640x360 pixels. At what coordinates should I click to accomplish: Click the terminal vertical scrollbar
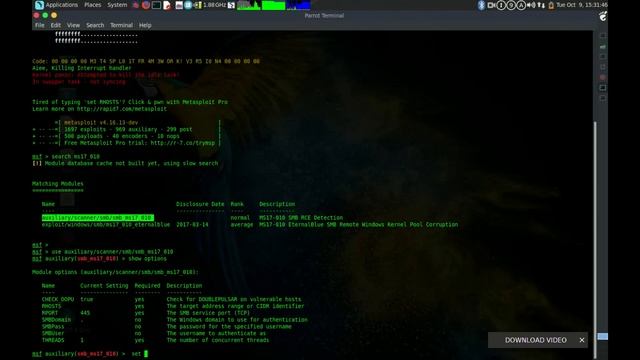595,240
